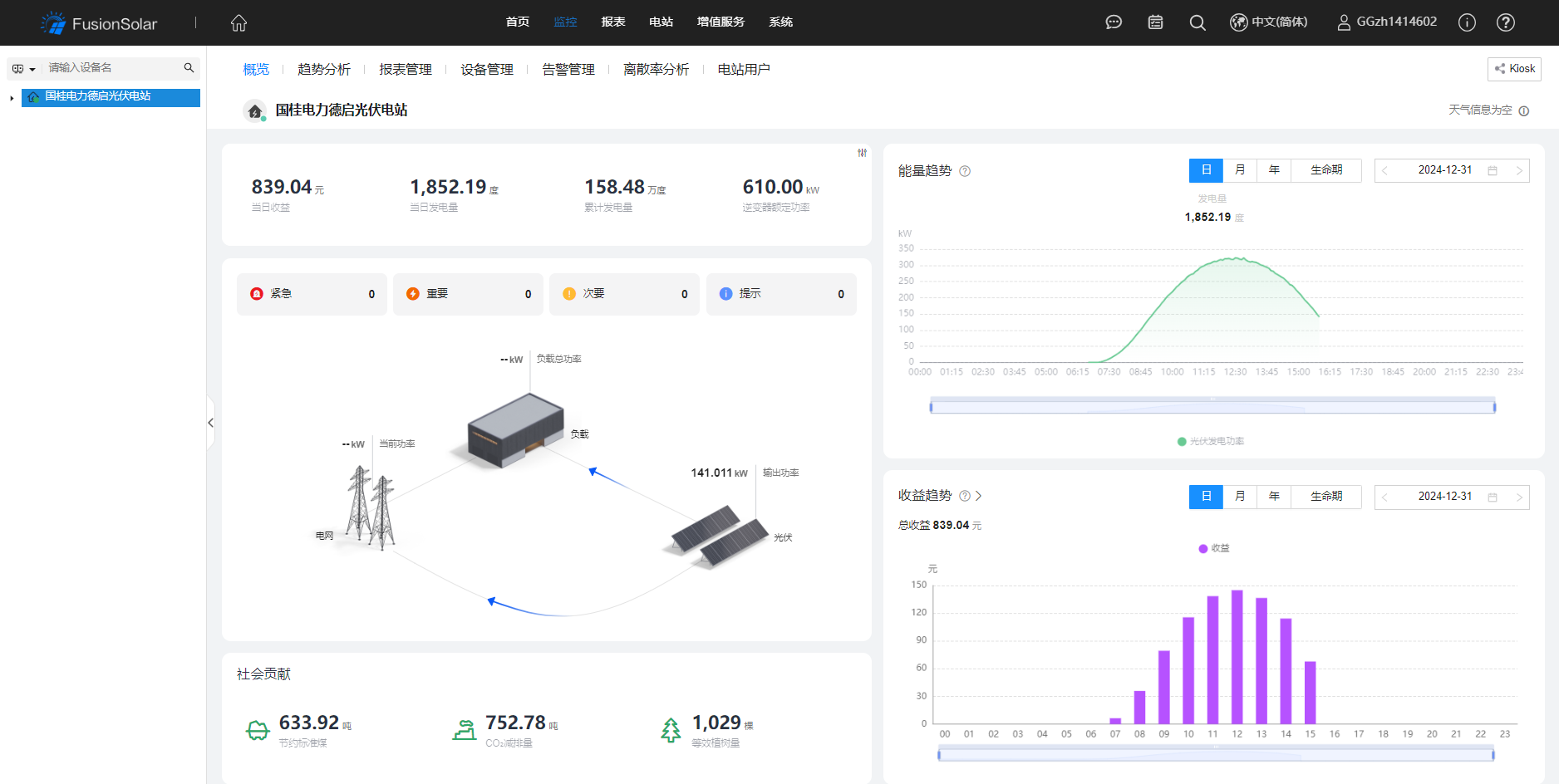The height and width of the screenshot is (784, 1559).
Task: Click the 收益趋势 chart zoom slider bar
Action: pyautogui.click(x=1215, y=754)
